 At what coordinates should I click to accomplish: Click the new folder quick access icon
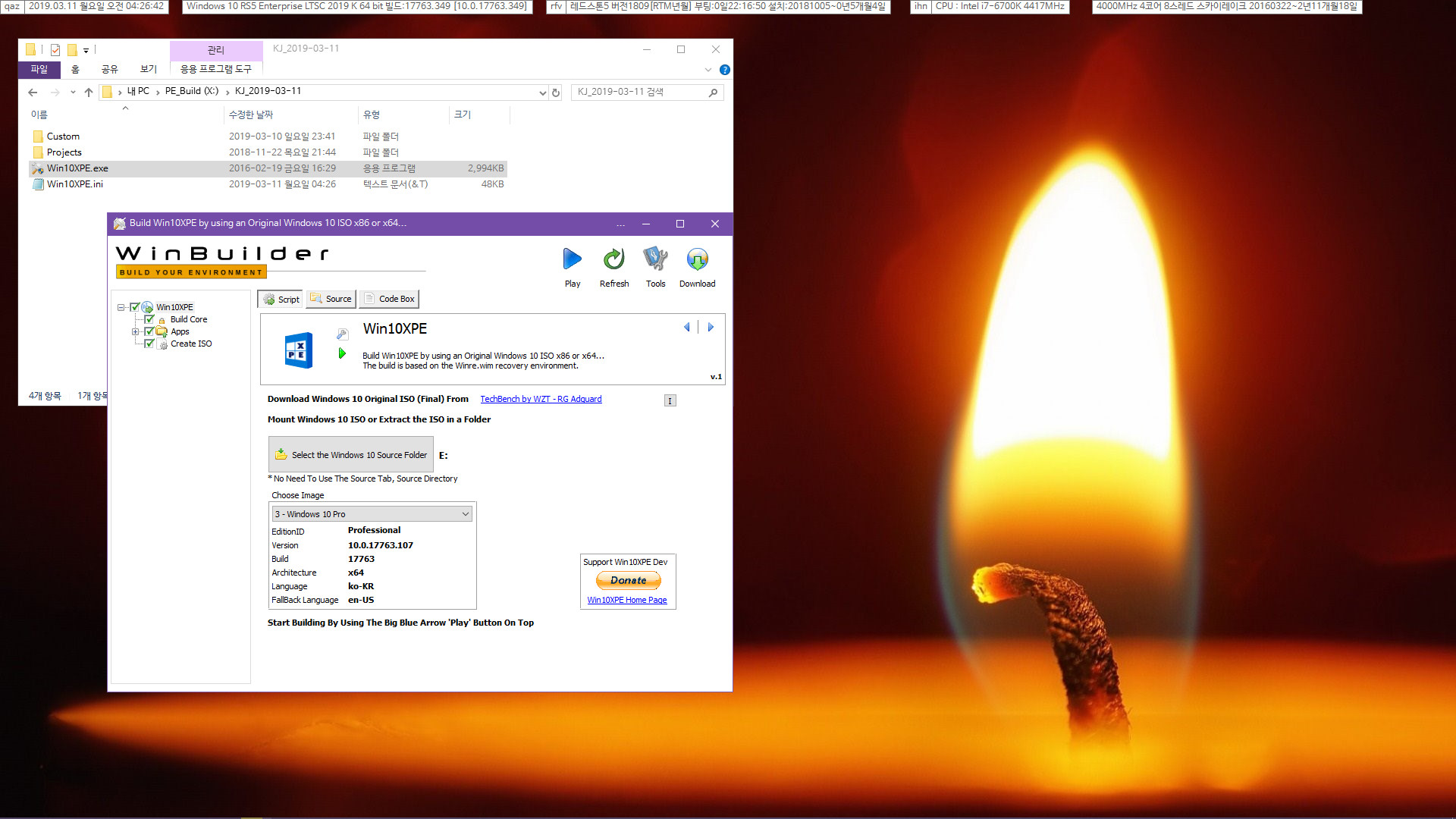[x=72, y=50]
